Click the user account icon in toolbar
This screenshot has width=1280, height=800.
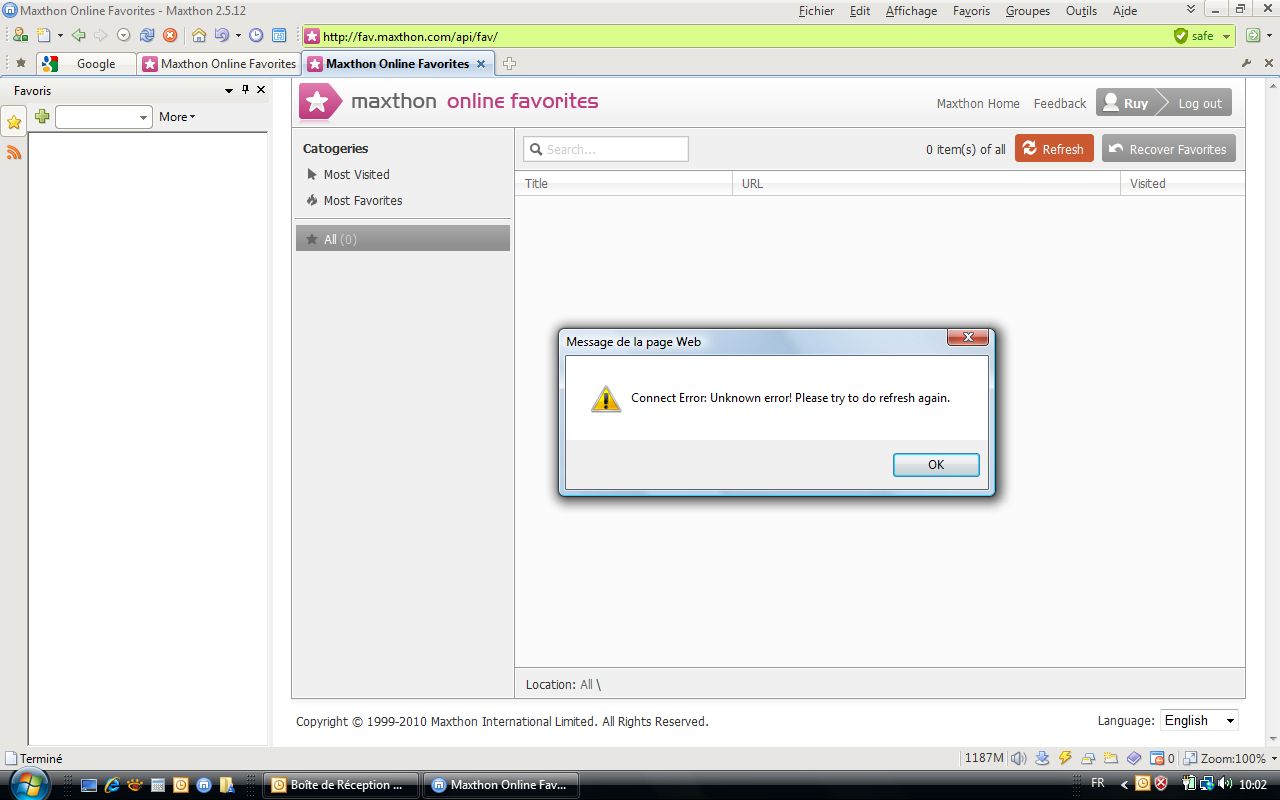click(x=20, y=35)
